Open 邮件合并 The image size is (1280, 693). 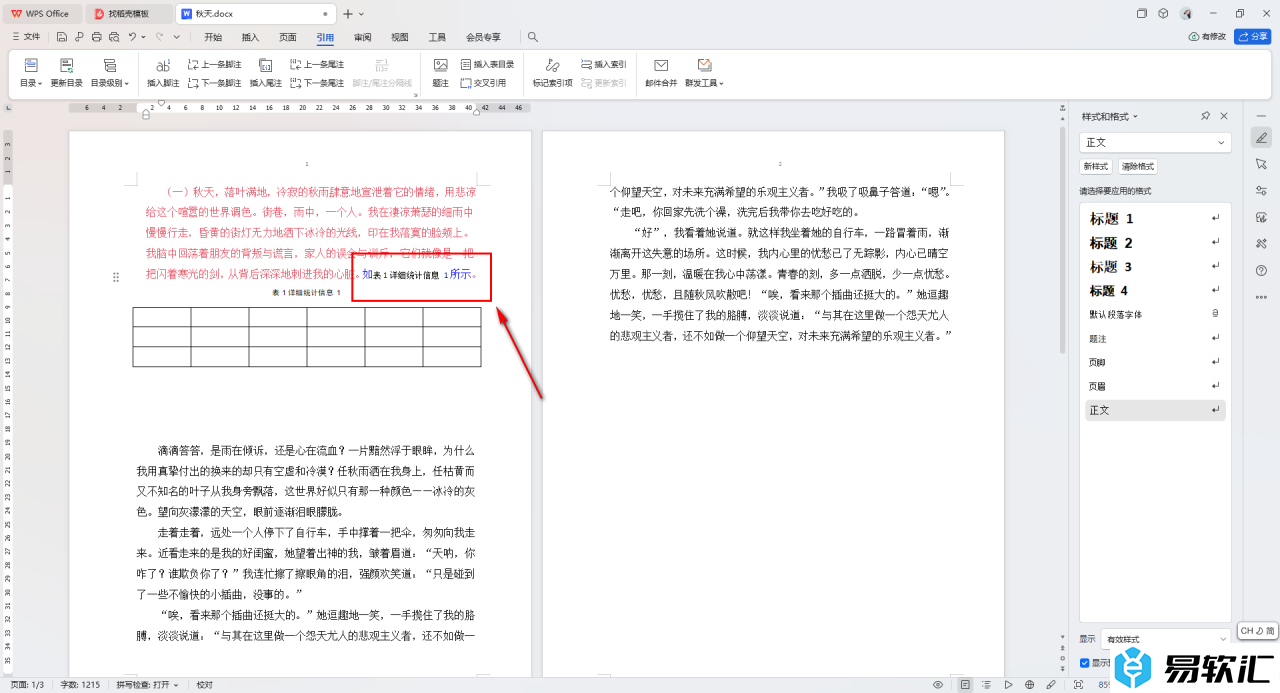click(x=661, y=72)
